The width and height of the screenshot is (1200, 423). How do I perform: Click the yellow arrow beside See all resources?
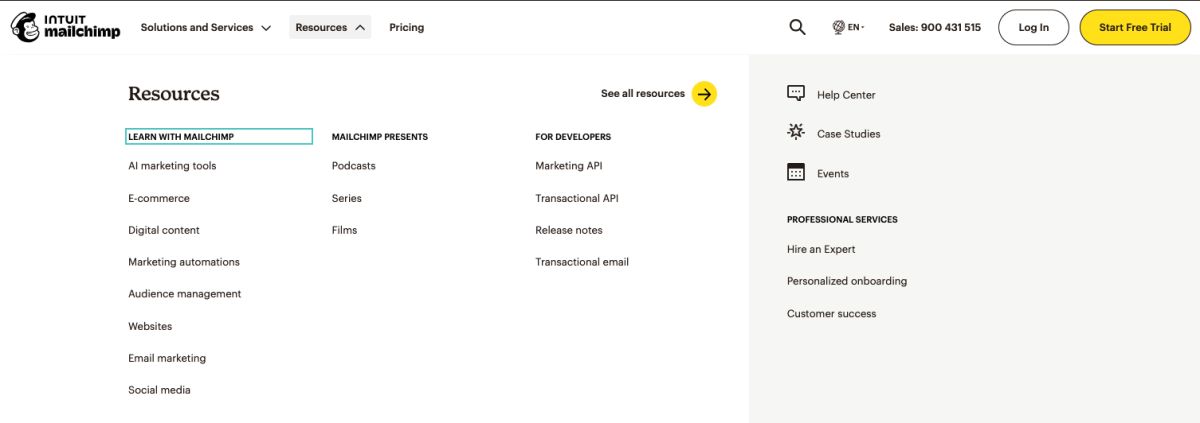click(x=704, y=94)
